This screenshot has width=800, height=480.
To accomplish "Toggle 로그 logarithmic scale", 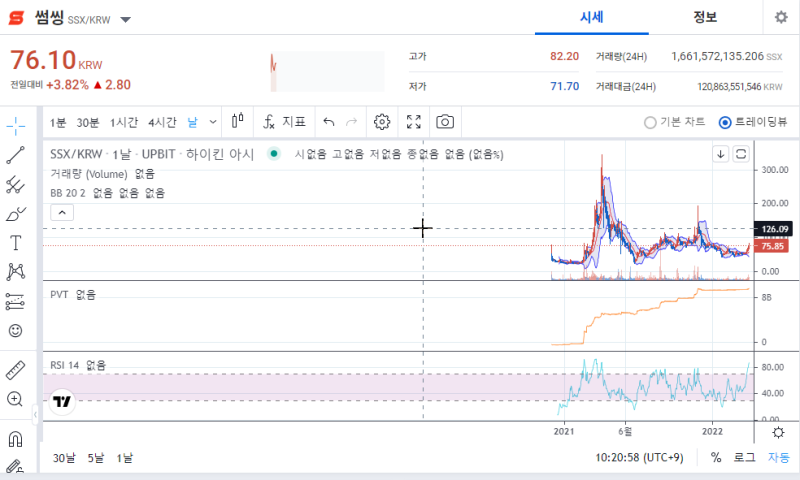I will tap(744, 458).
